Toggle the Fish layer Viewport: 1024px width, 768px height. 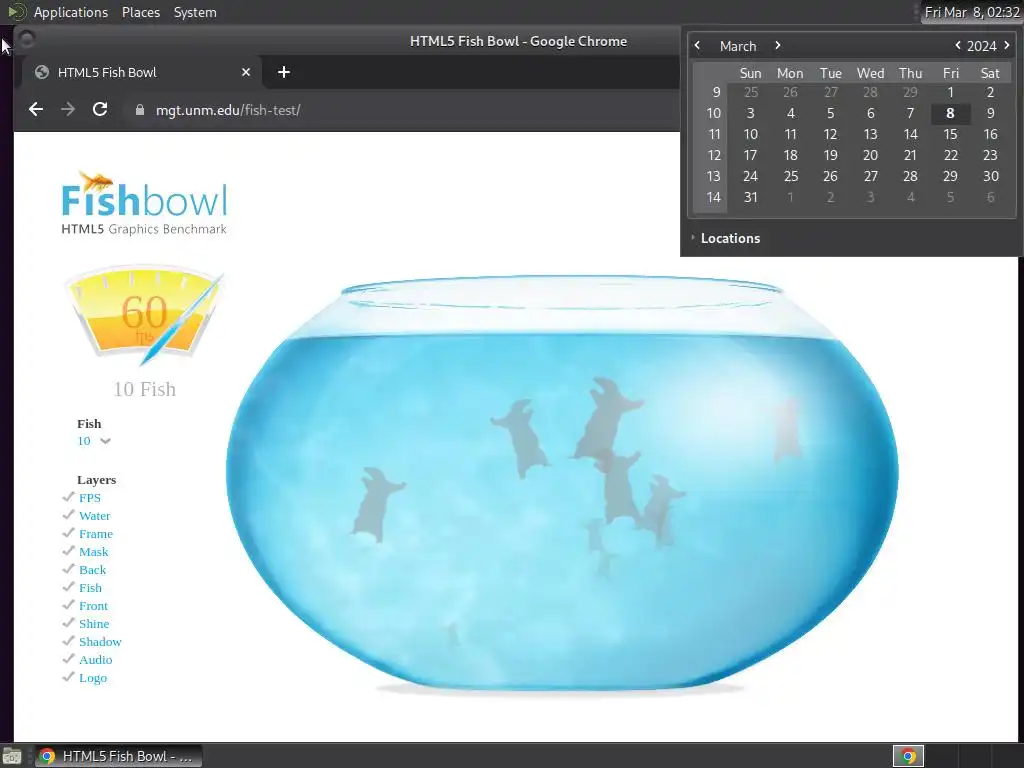(69, 587)
